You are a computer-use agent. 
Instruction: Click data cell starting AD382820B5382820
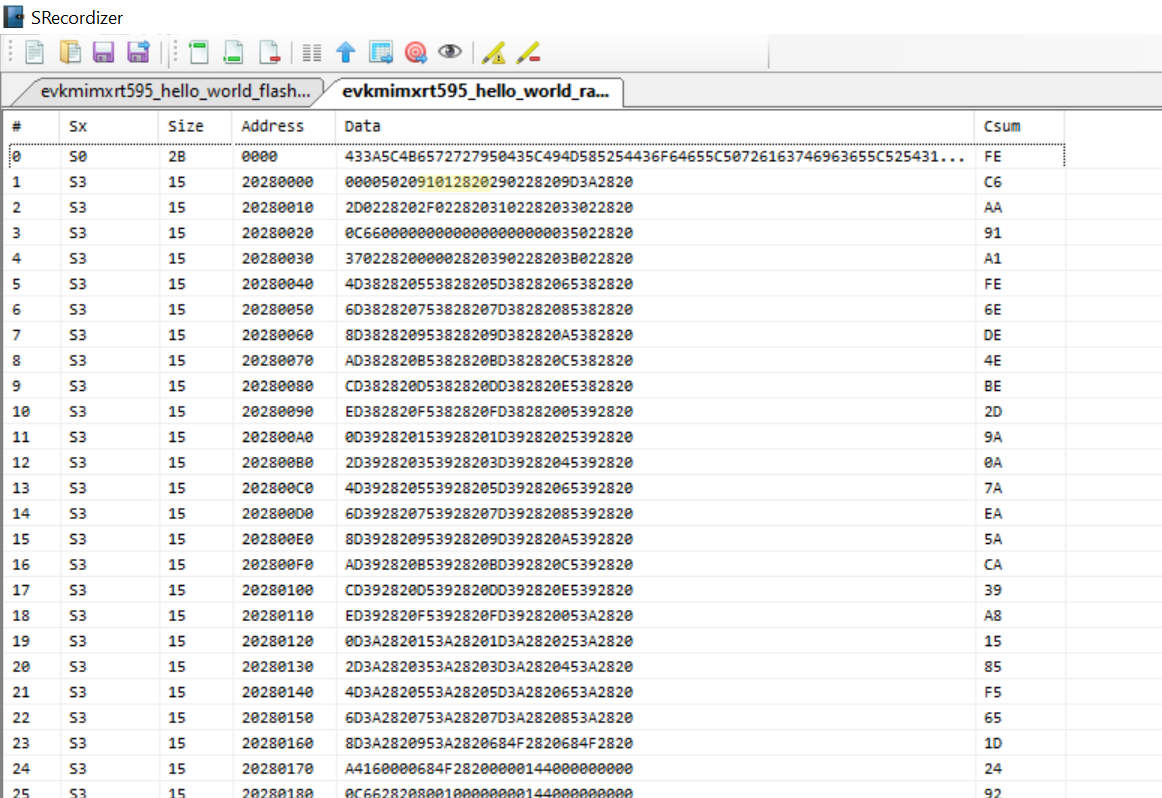[655, 360]
